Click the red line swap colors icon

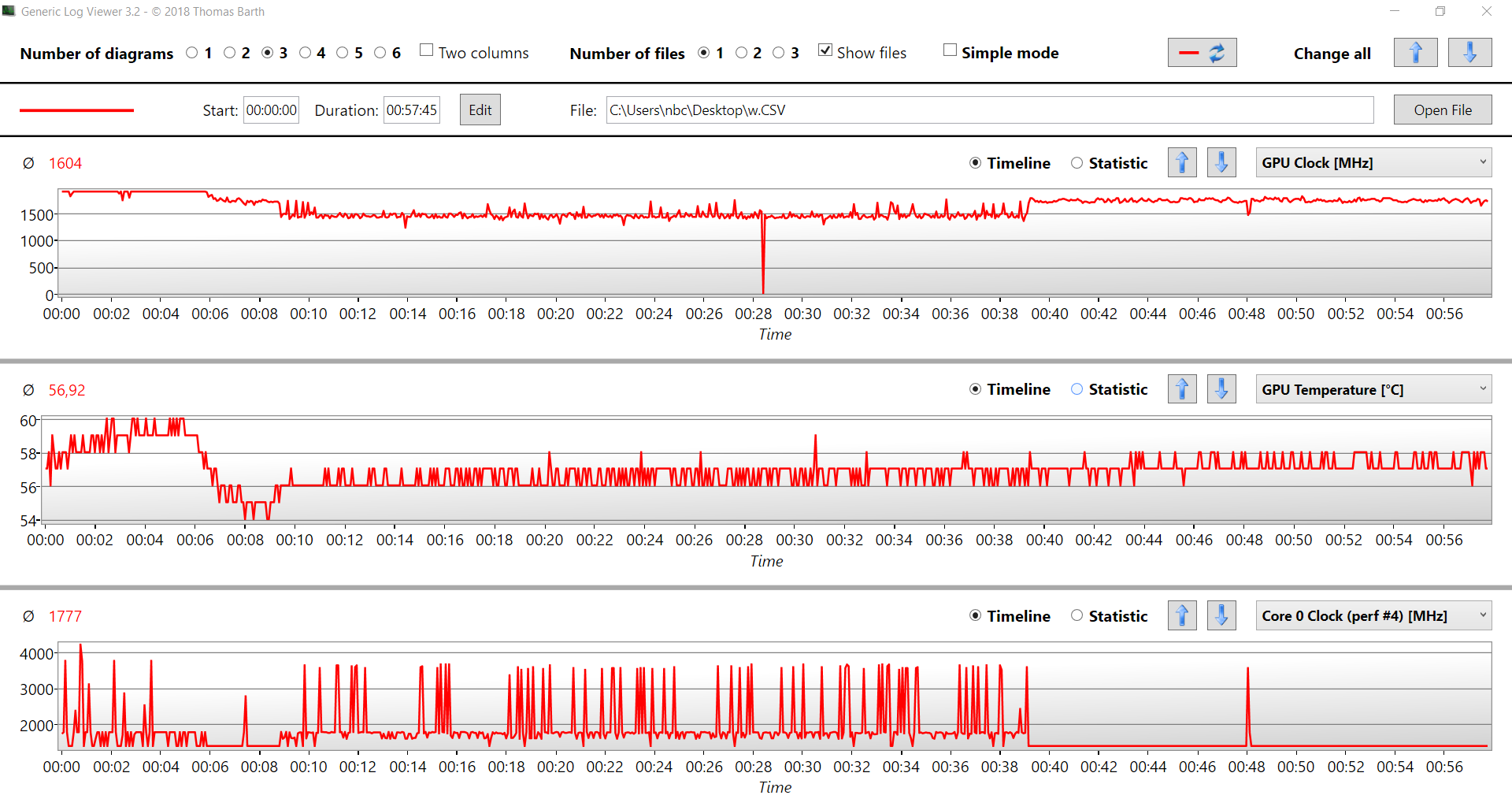[1202, 53]
